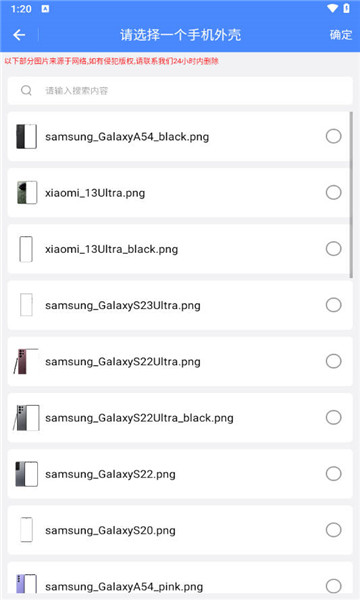Screen dimensions: 360x600
Task: Tap the samsung_GalaxyA54_pink phone thumbnail
Action: (26, 584)
